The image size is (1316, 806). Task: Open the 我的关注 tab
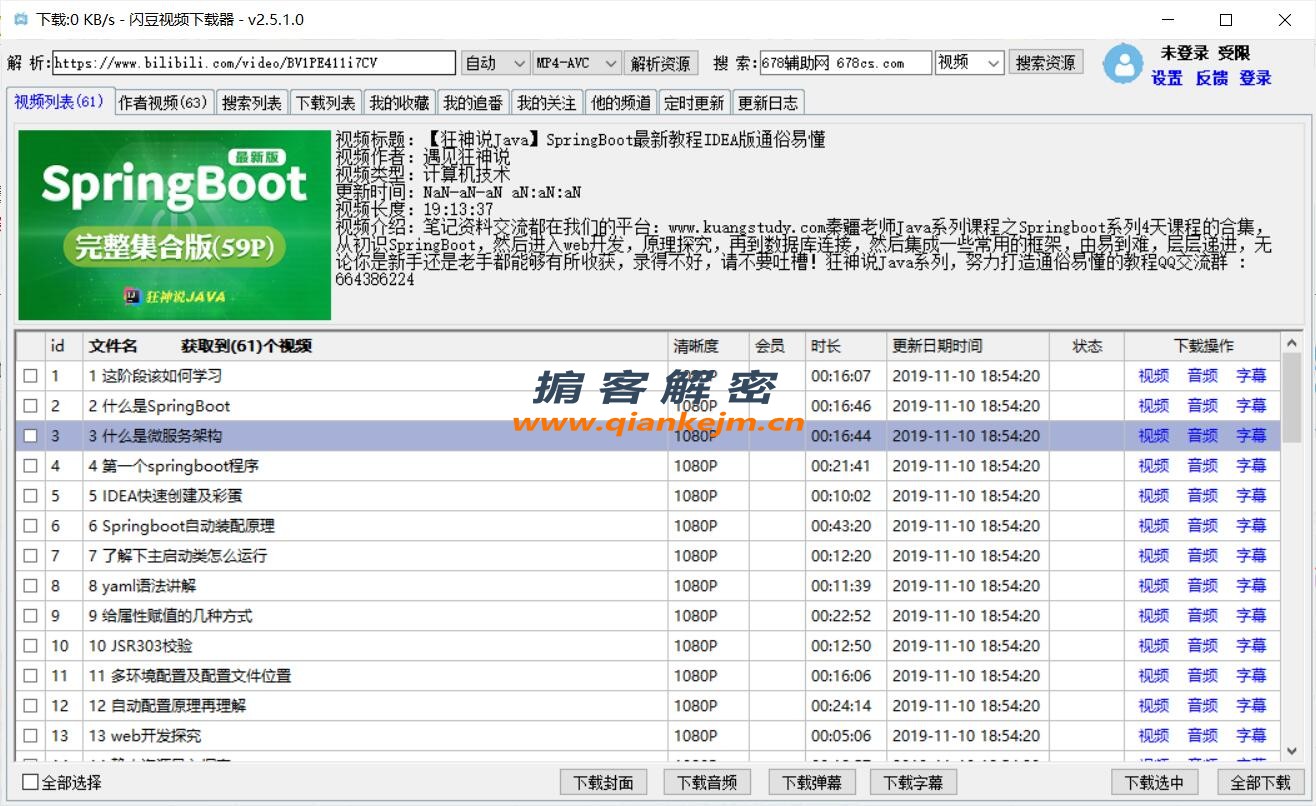click(x=547, y=102)
